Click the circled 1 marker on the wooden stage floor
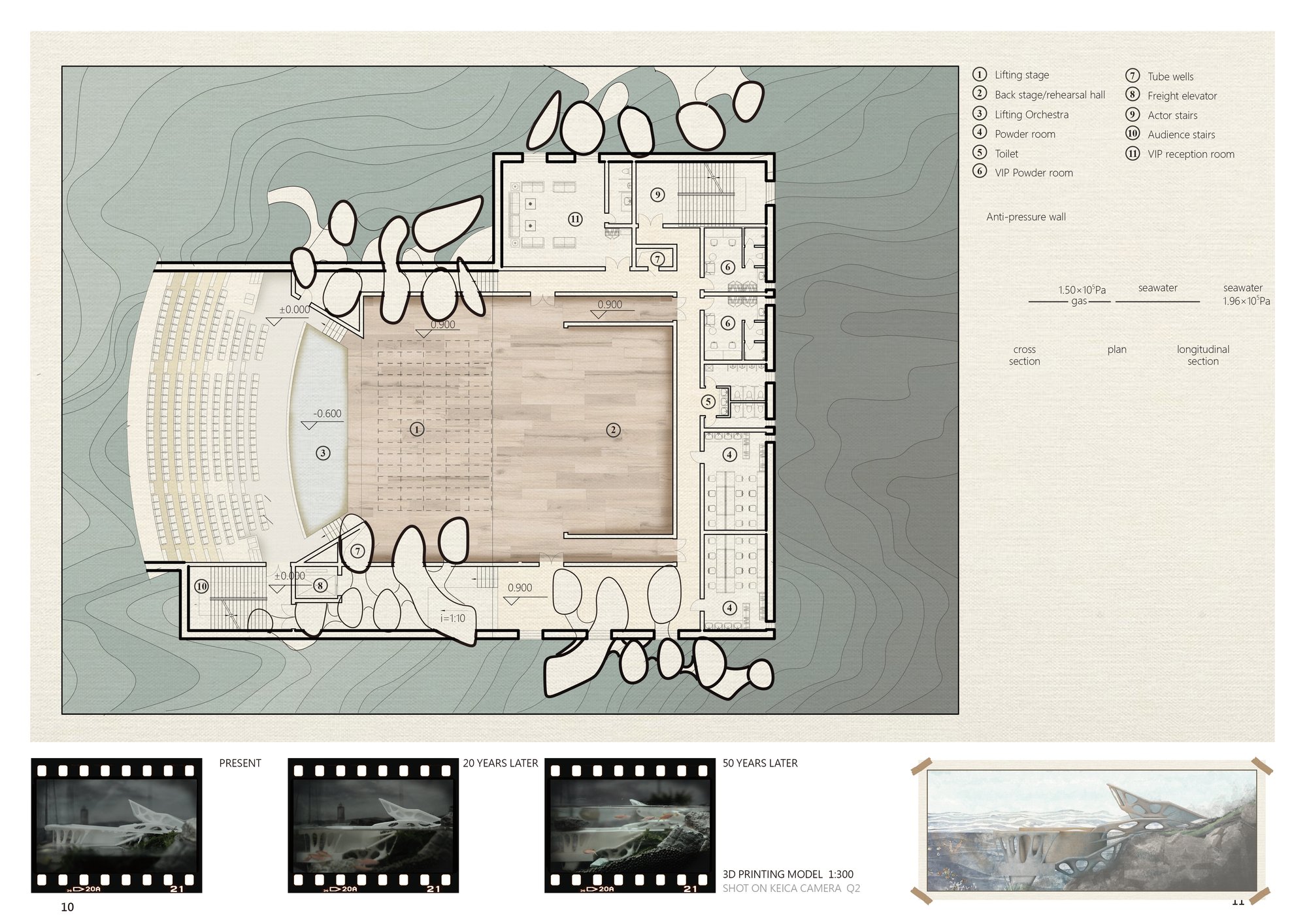This screenshot has width=1307, height=924. click(417, 429)
